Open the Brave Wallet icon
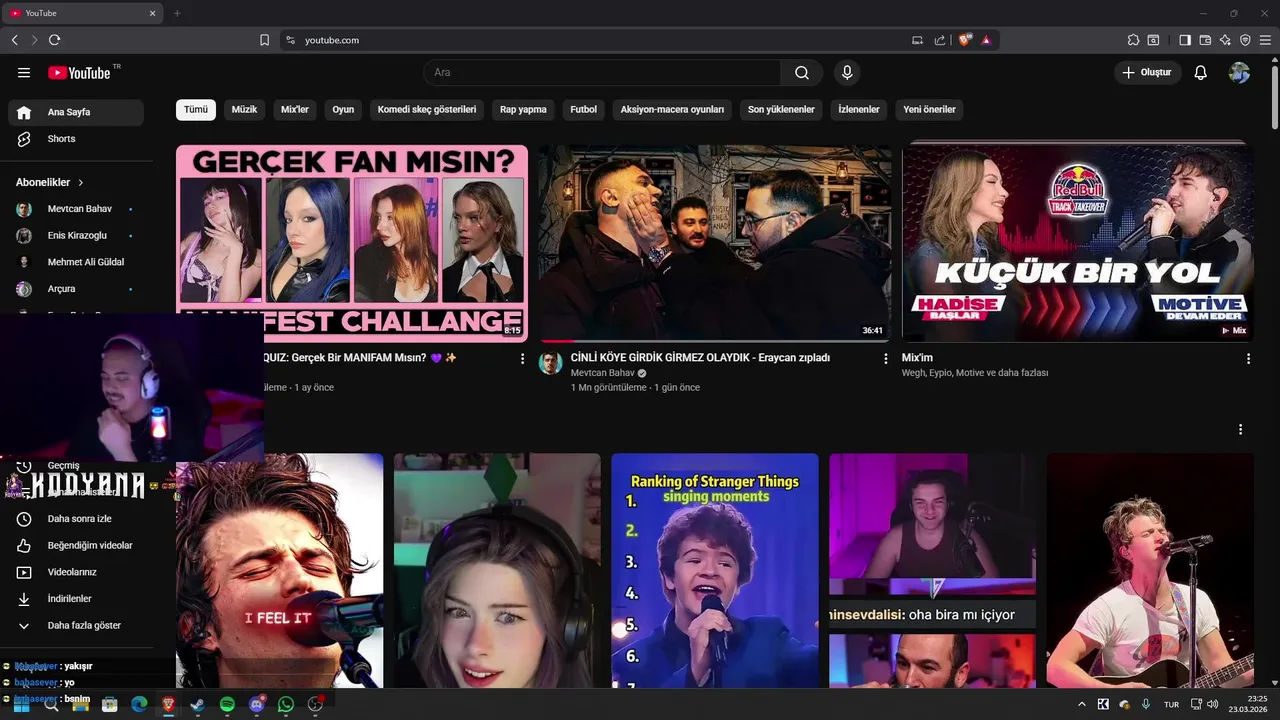The width and height of the screenshot is (1280, 720). click(x=1205, y=40)
